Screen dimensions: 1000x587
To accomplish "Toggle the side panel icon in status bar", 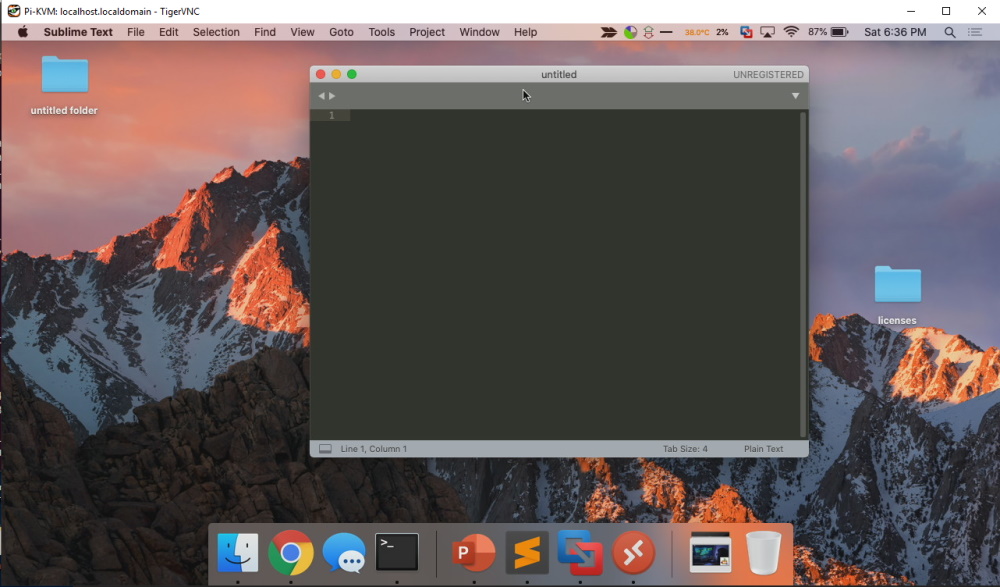I will tap(325, 449).
